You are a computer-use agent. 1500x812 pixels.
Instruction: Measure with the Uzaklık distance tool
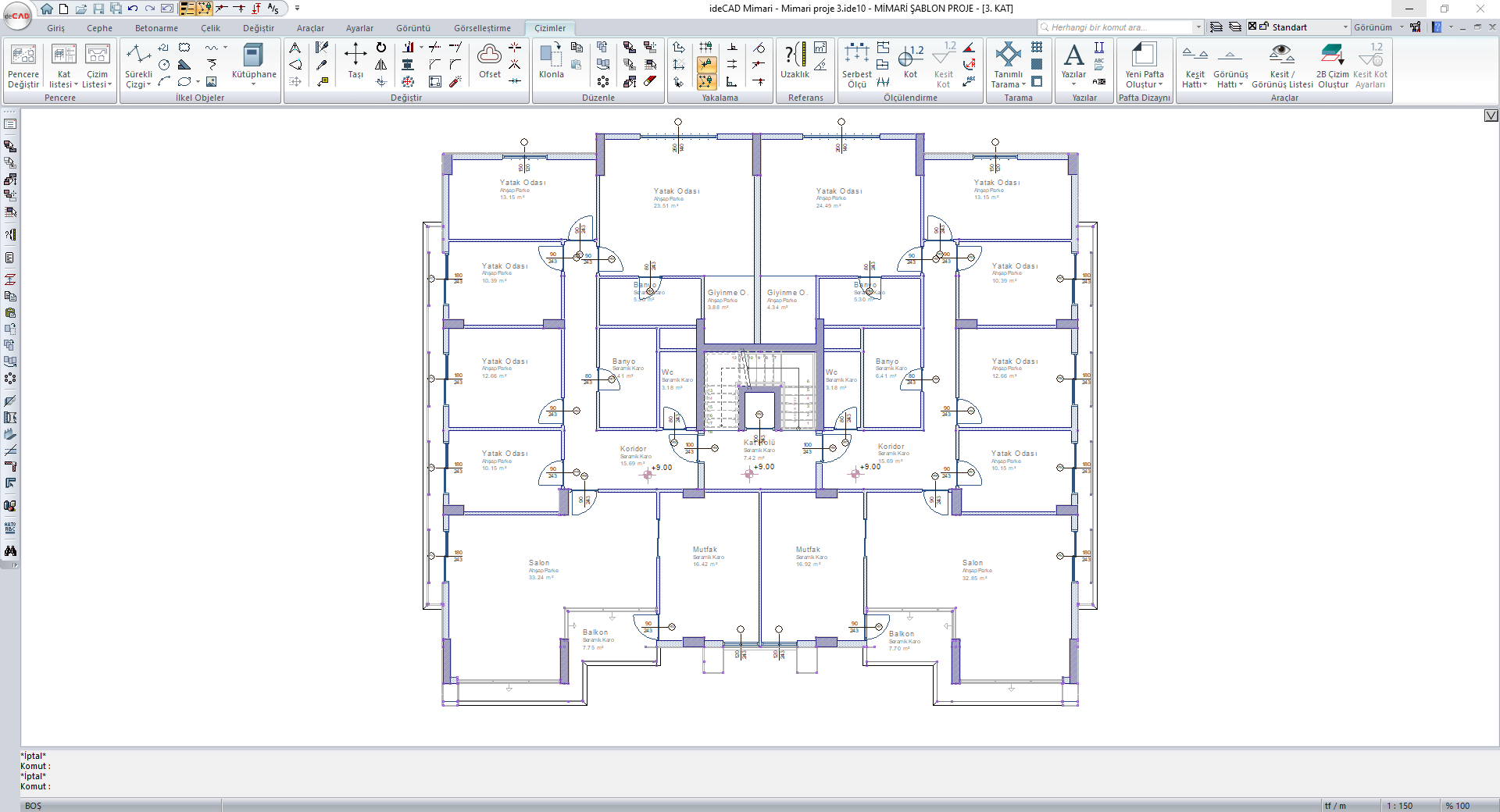tap(795, 61)
